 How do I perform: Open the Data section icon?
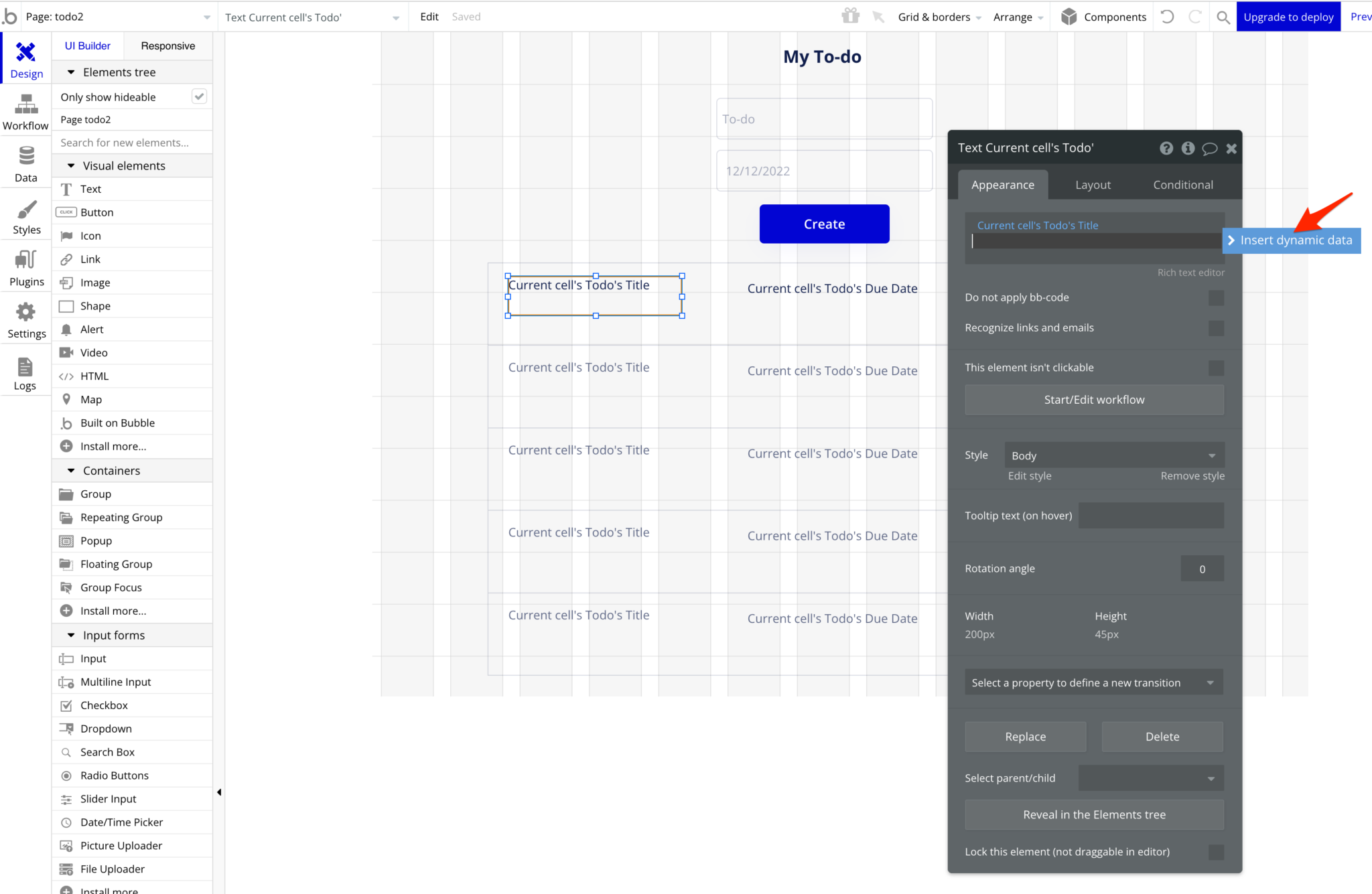point(26,157)
